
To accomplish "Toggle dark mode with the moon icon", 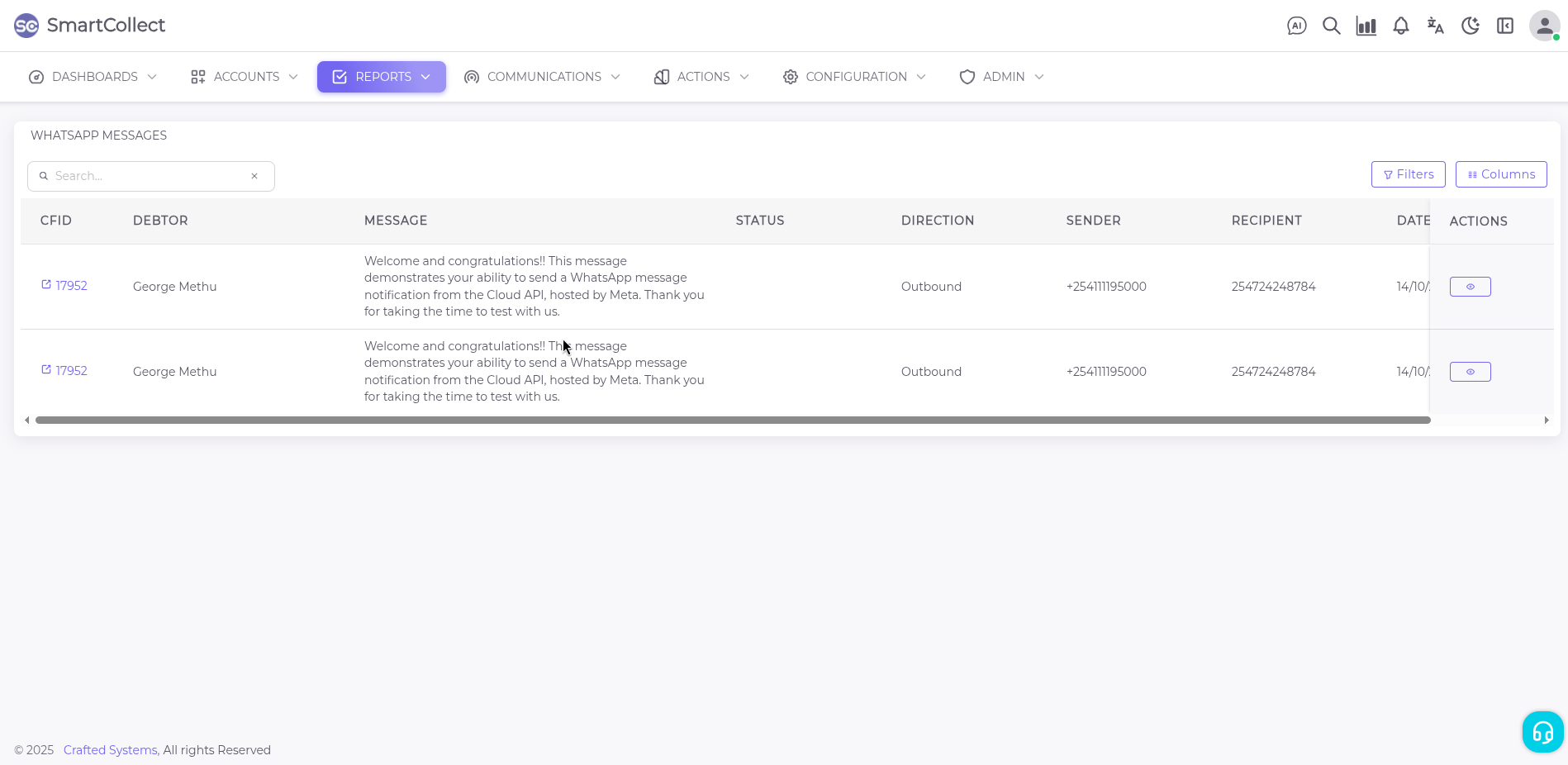I will [1470, 26].
